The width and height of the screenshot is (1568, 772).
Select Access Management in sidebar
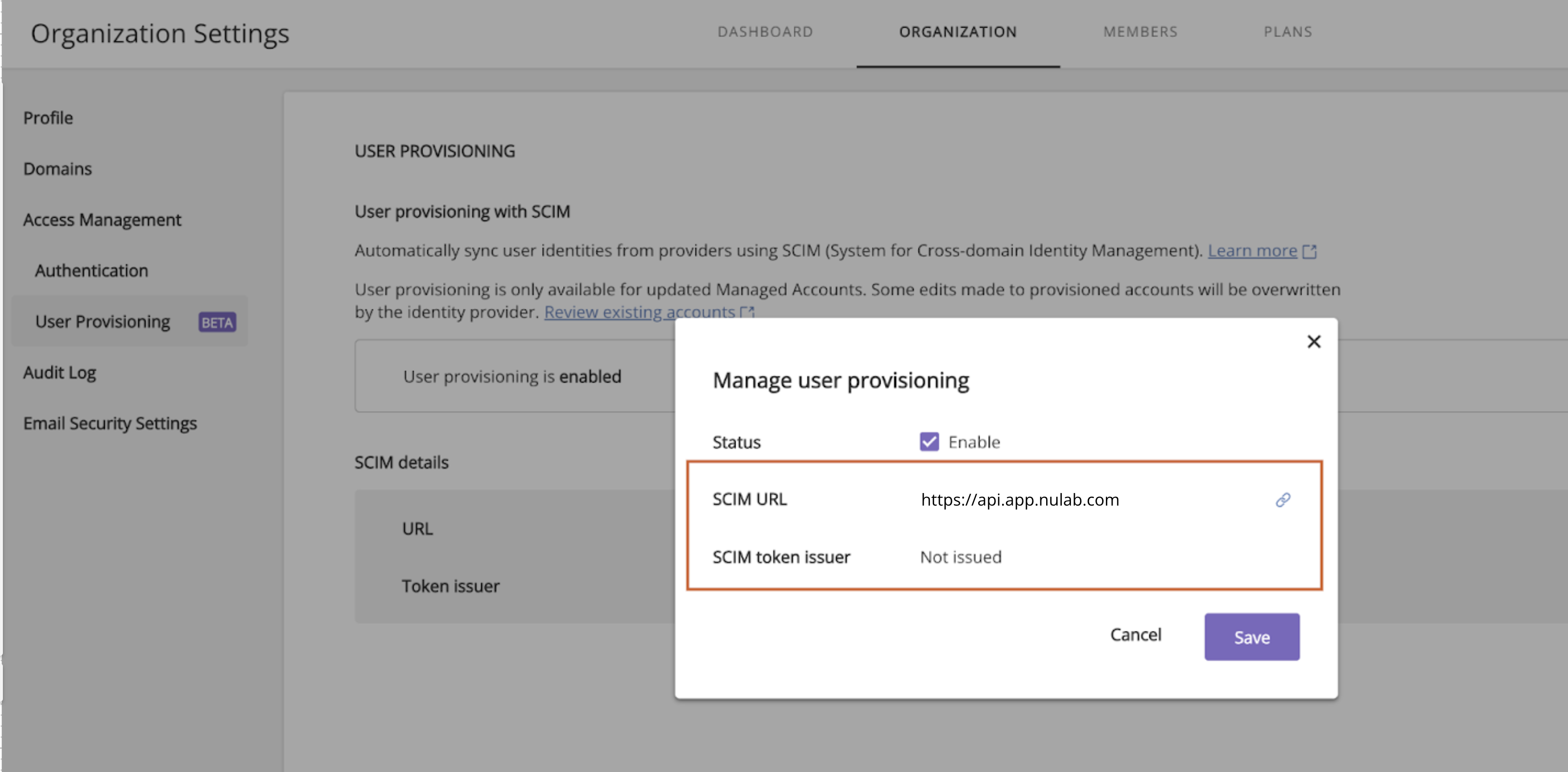[x=102, y=220]
